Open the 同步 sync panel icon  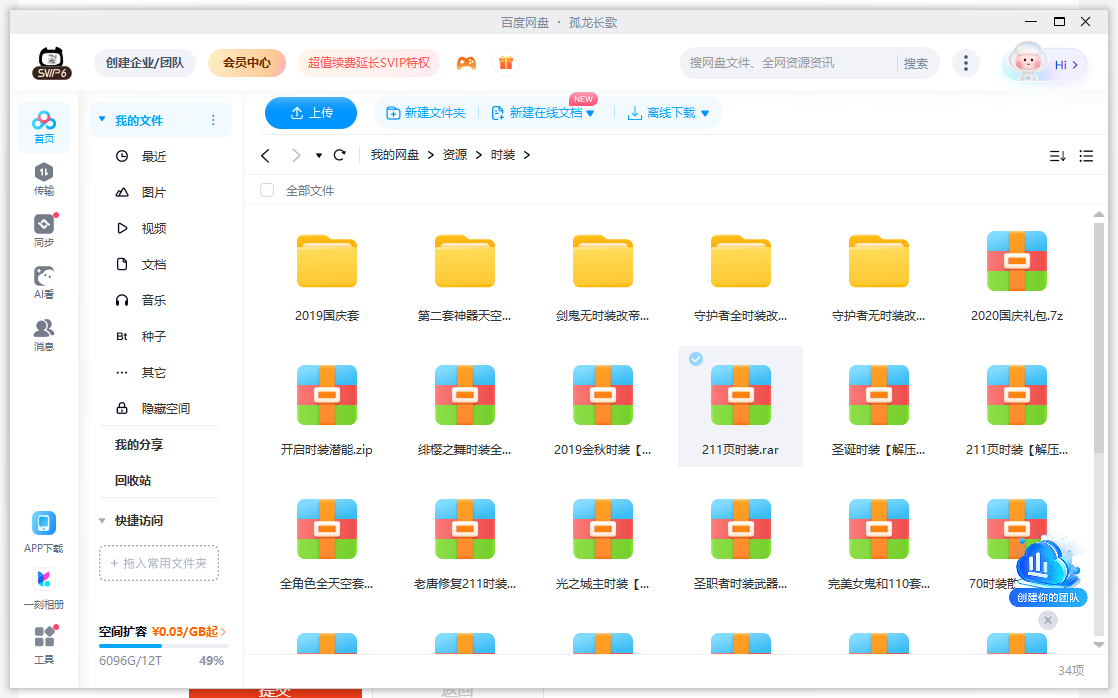44,229
